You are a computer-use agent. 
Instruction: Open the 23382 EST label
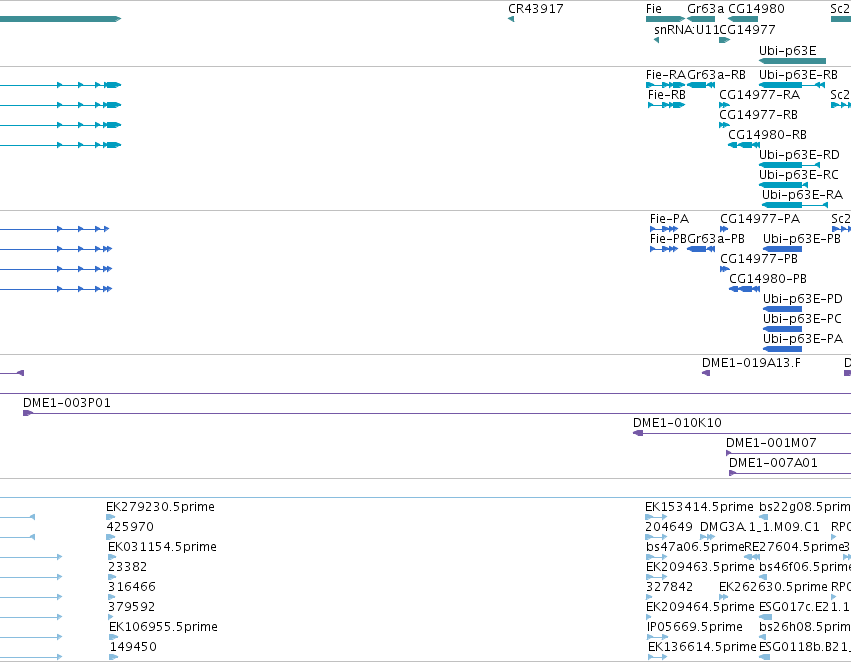click(127, 568)
